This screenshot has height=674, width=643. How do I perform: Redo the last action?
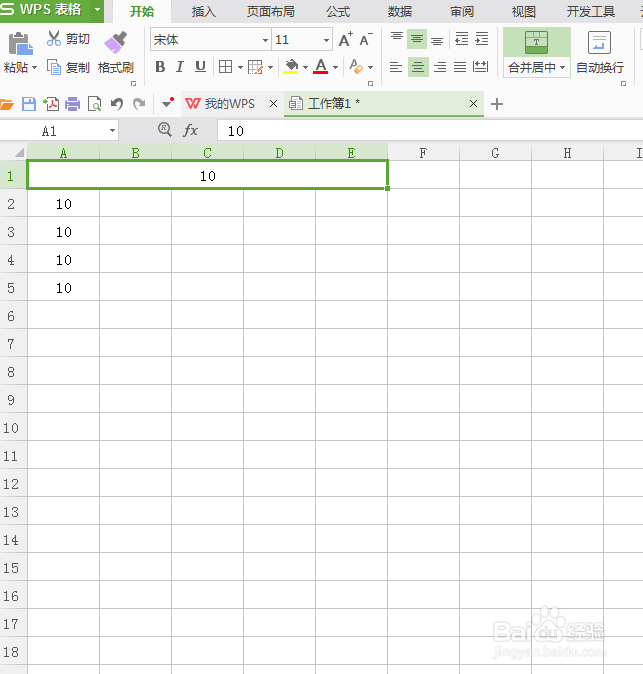[139, 104]
